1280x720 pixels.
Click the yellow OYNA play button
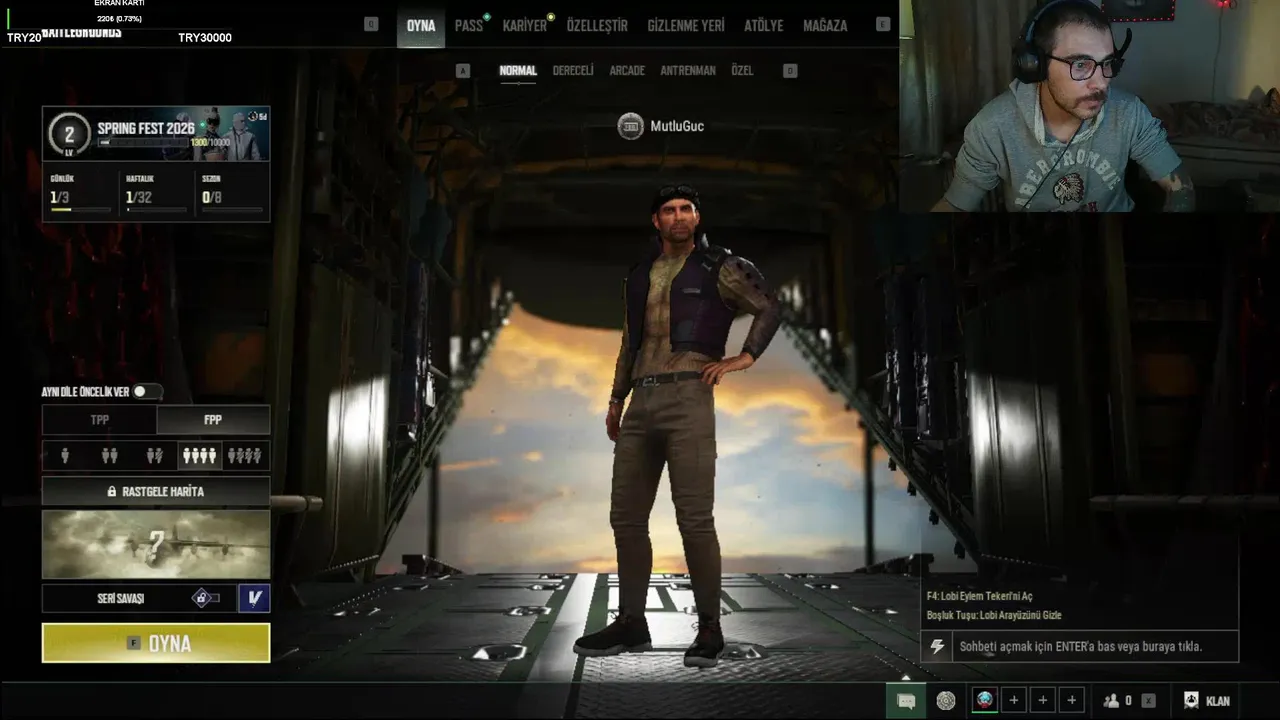tap(156, 643)
